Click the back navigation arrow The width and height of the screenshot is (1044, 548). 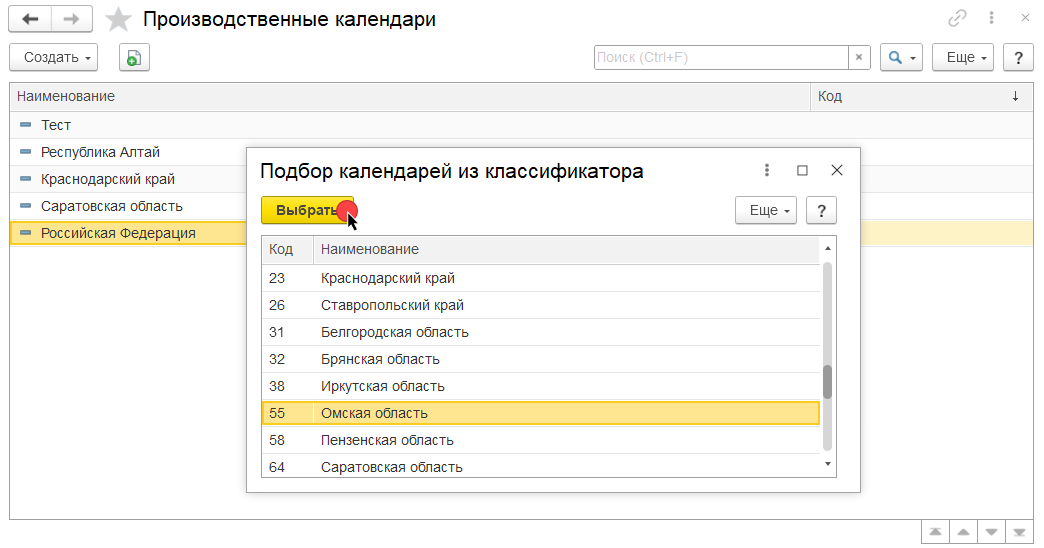click(29, 19)
